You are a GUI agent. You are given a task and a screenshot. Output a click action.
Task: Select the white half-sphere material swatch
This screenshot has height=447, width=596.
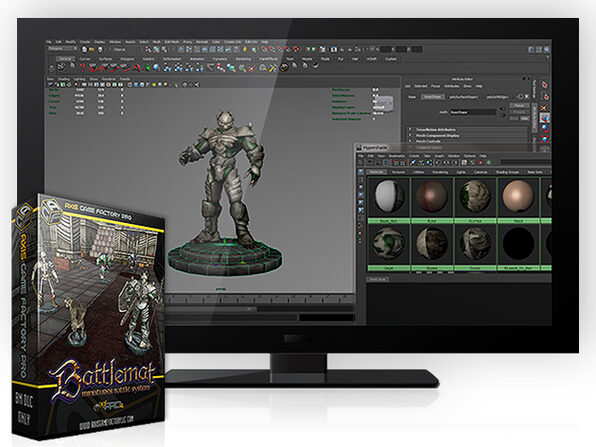pyautogui.click(x=389, y=196)
